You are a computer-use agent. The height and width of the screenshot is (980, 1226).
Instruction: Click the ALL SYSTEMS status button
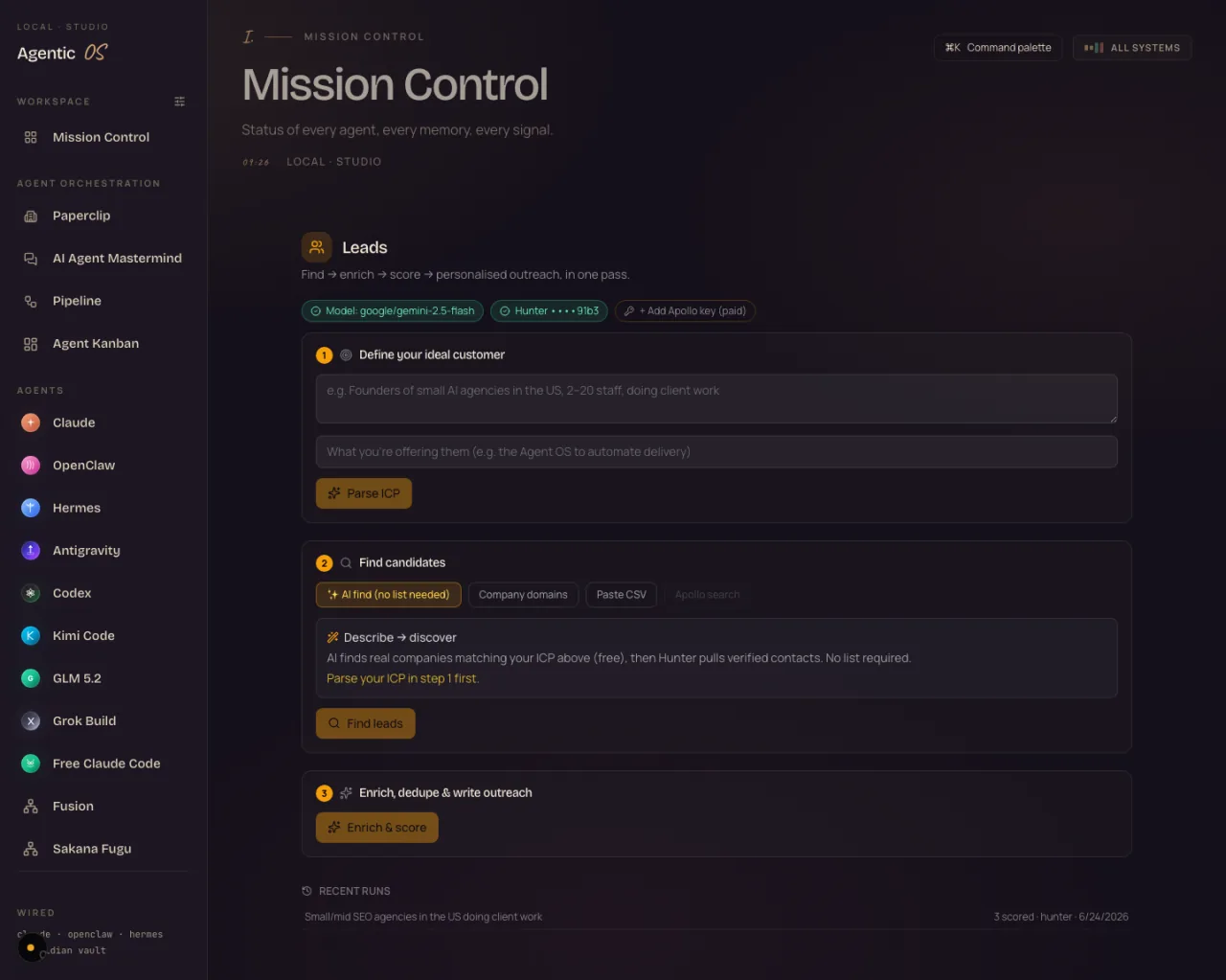(1132, 48)
